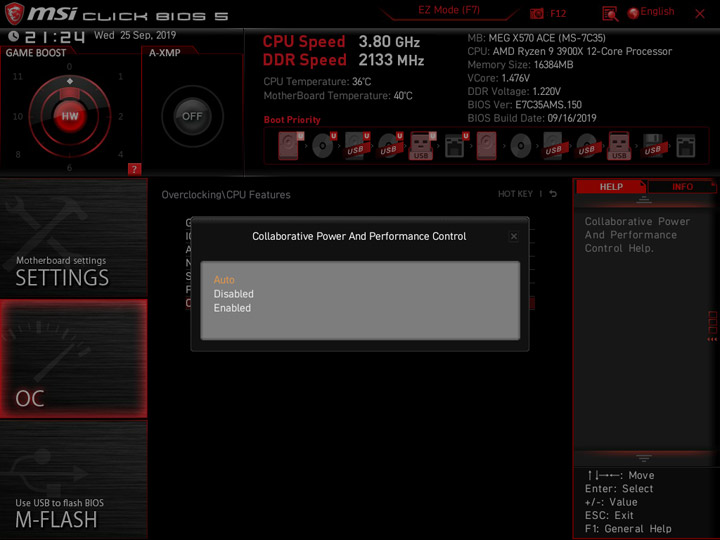Click the CPU Temperature: 36°C reading

pyautogui.click(x=317, y=82)
